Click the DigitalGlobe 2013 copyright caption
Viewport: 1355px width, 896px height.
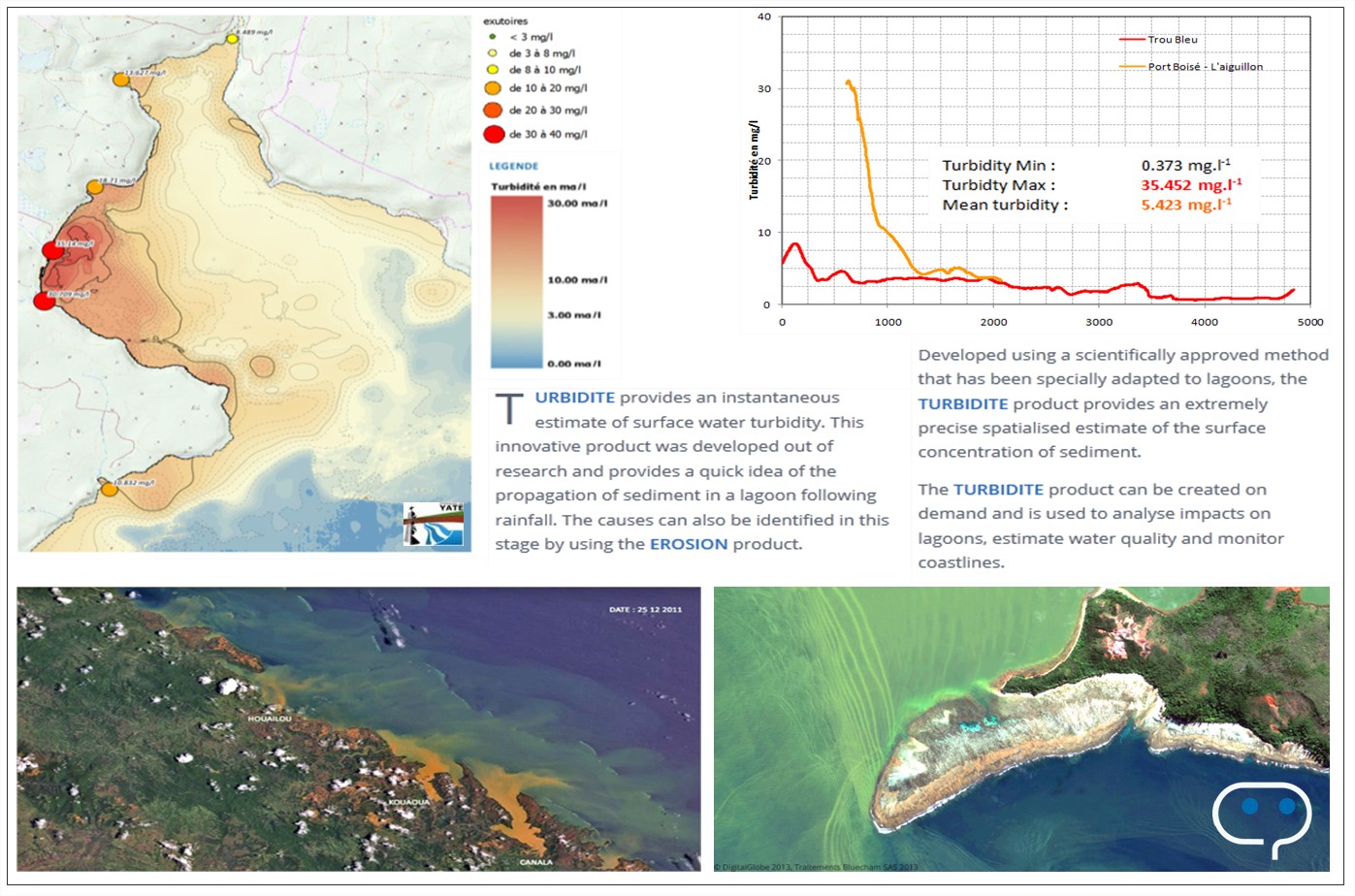pos(816,867)
